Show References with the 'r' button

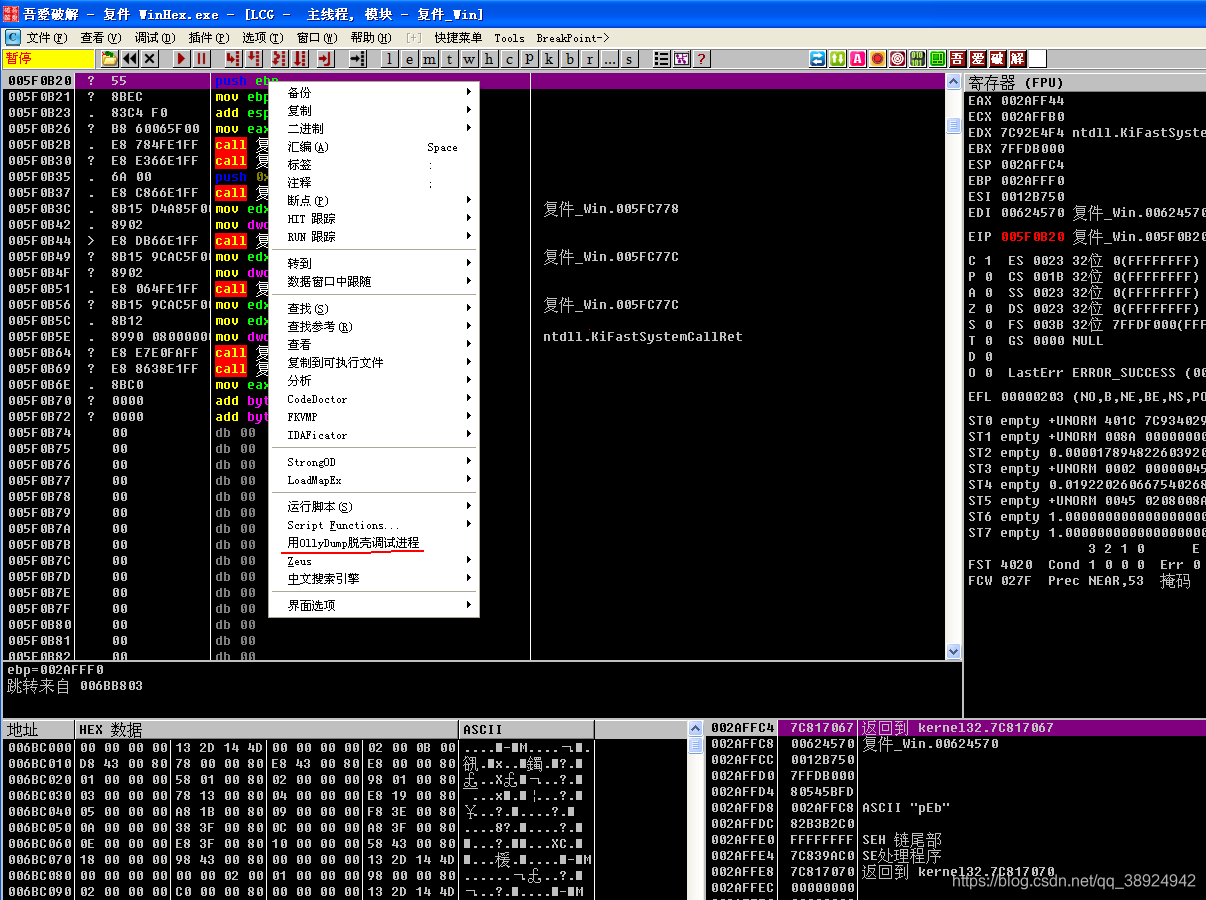tap(590, 59)
